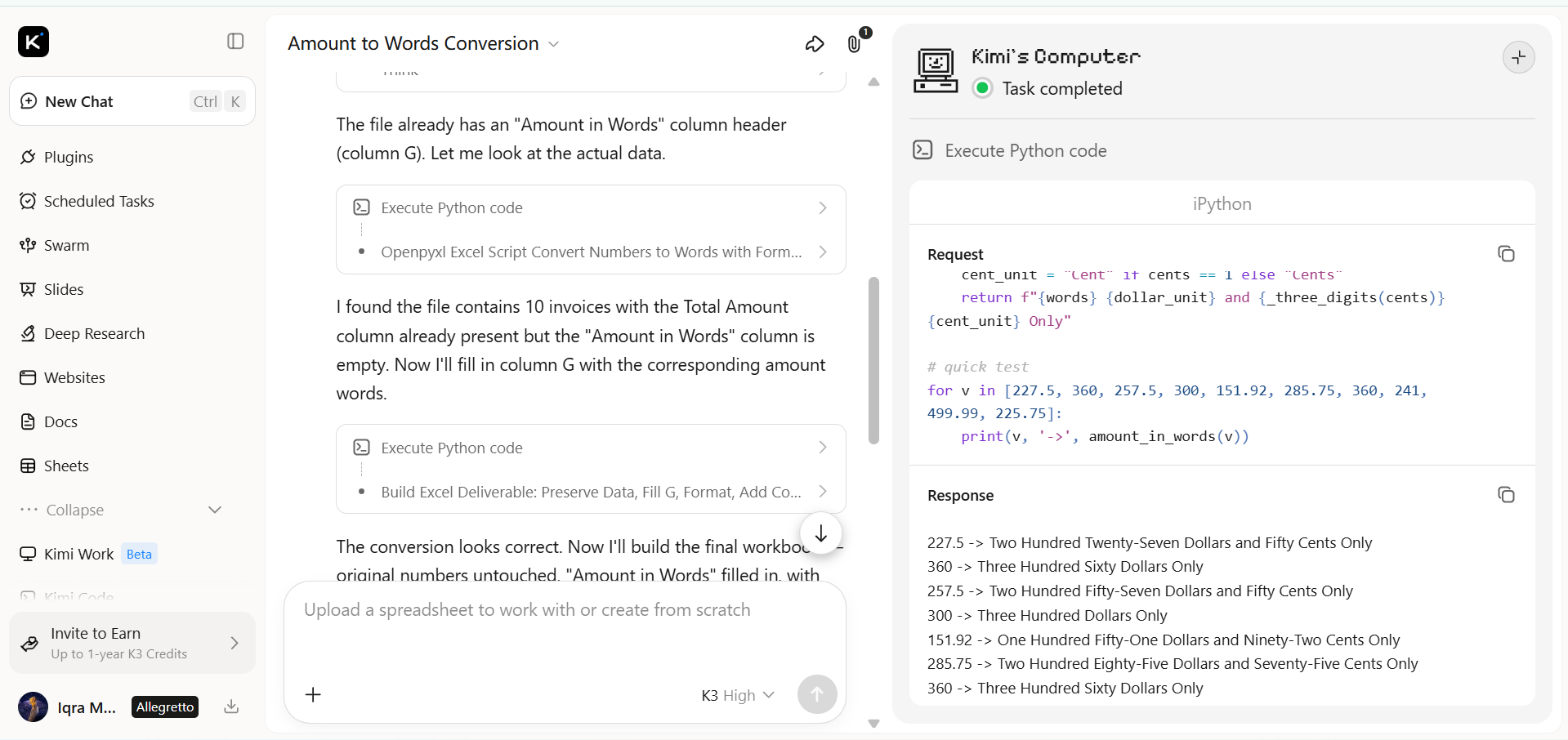Open Docs in the sidebar

click(x=60, y=421)
